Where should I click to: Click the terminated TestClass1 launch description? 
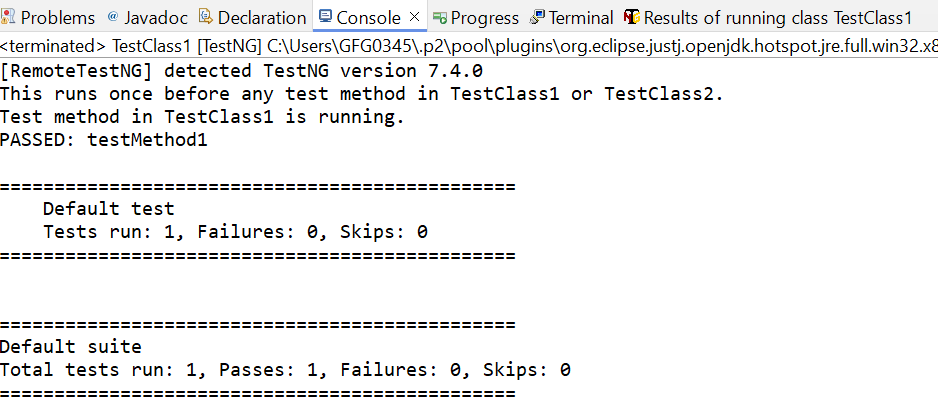point(469,45)
